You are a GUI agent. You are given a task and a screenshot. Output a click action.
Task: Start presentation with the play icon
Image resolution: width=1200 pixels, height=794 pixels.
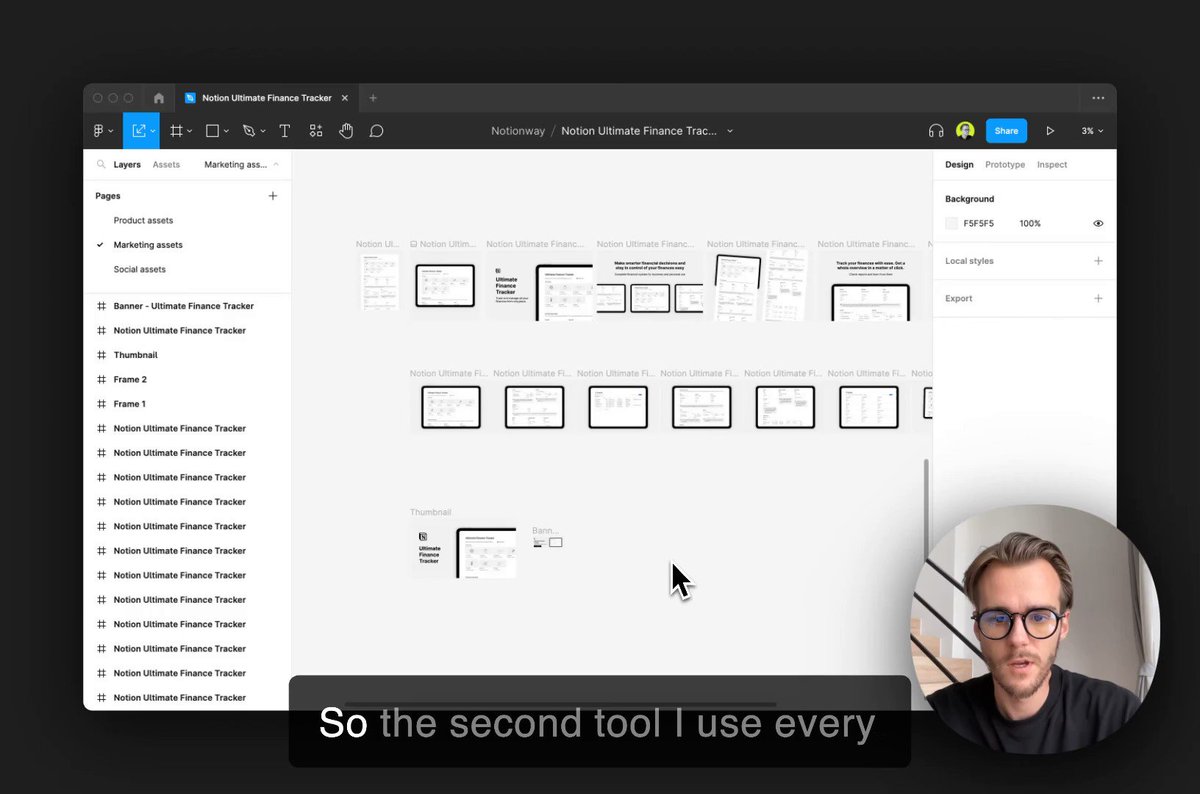pos(1050,131)
